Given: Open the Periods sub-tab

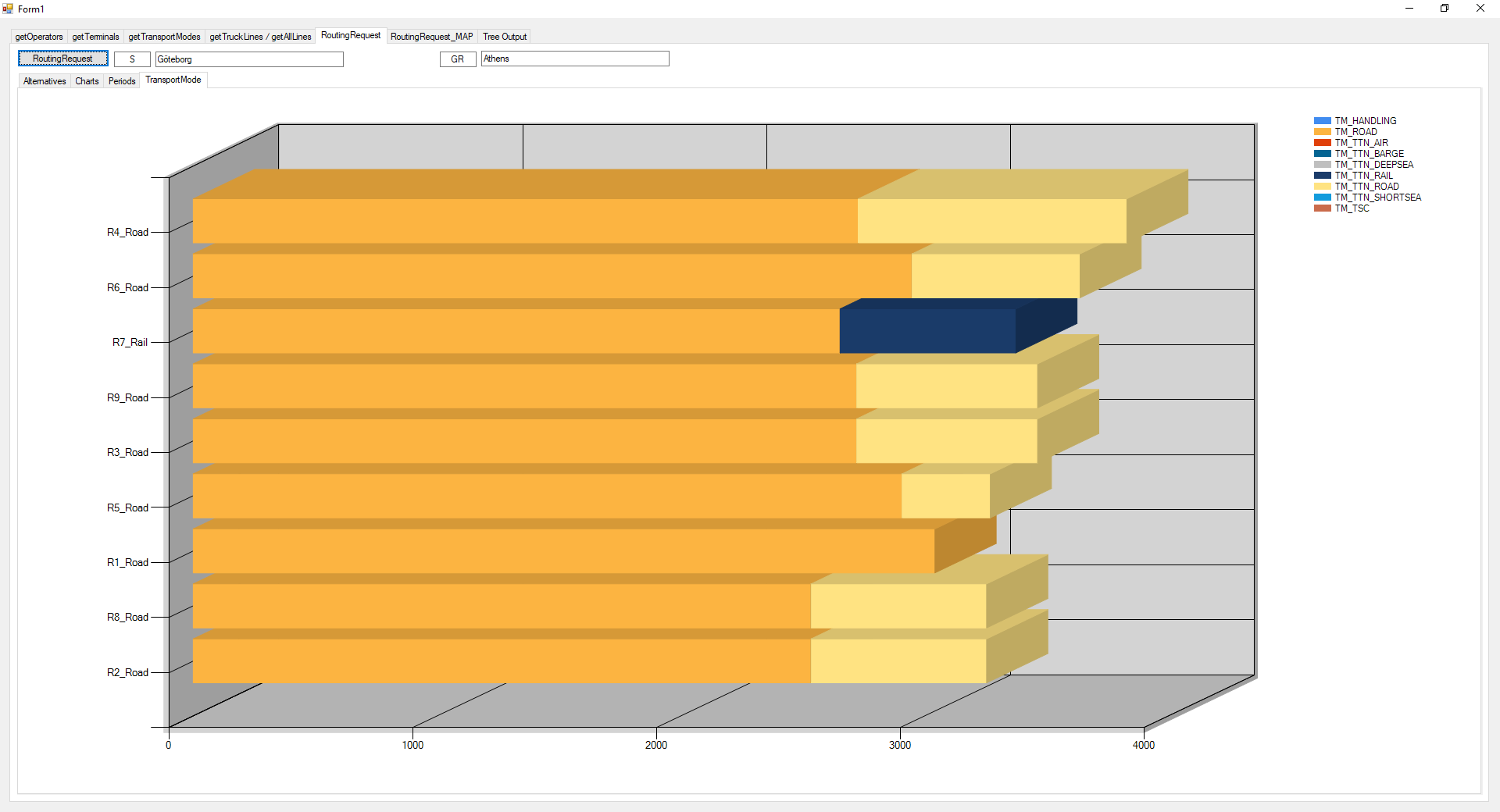Looking at the screenshot, I should pos(122,81).
